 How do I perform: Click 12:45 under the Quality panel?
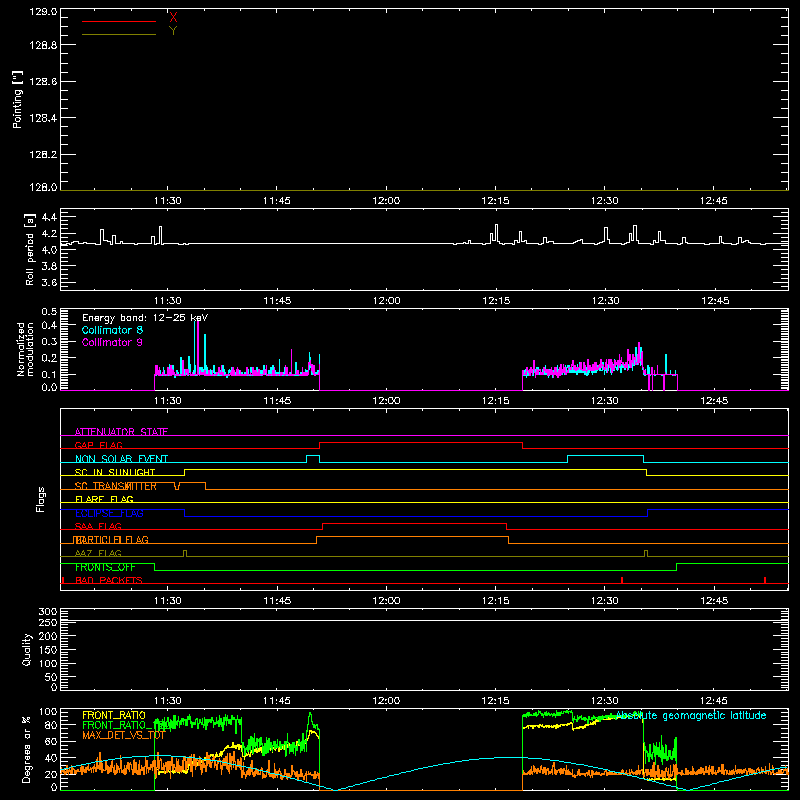[x=714, y=701]
